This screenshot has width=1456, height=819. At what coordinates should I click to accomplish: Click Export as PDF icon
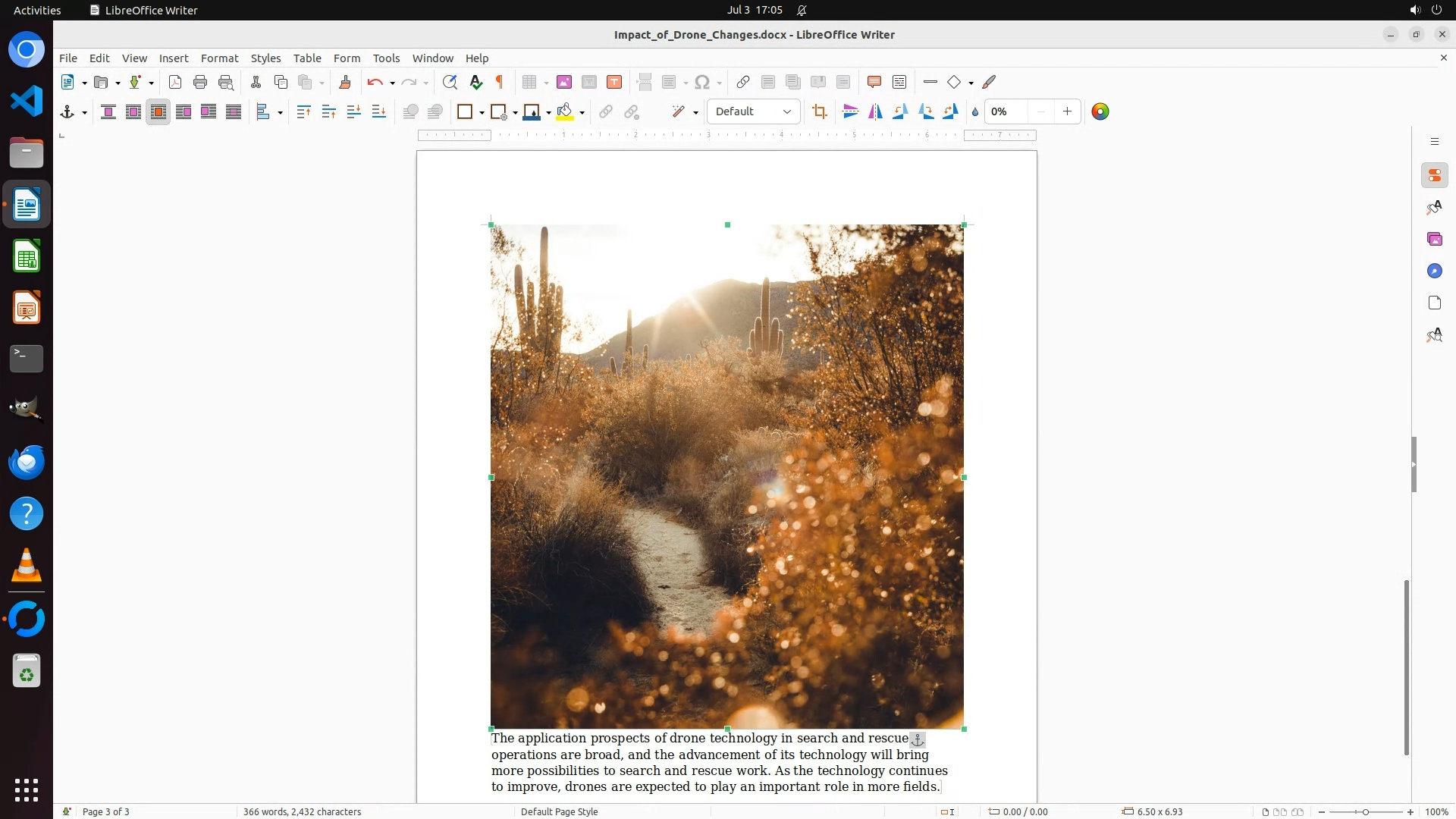[175, 82]
